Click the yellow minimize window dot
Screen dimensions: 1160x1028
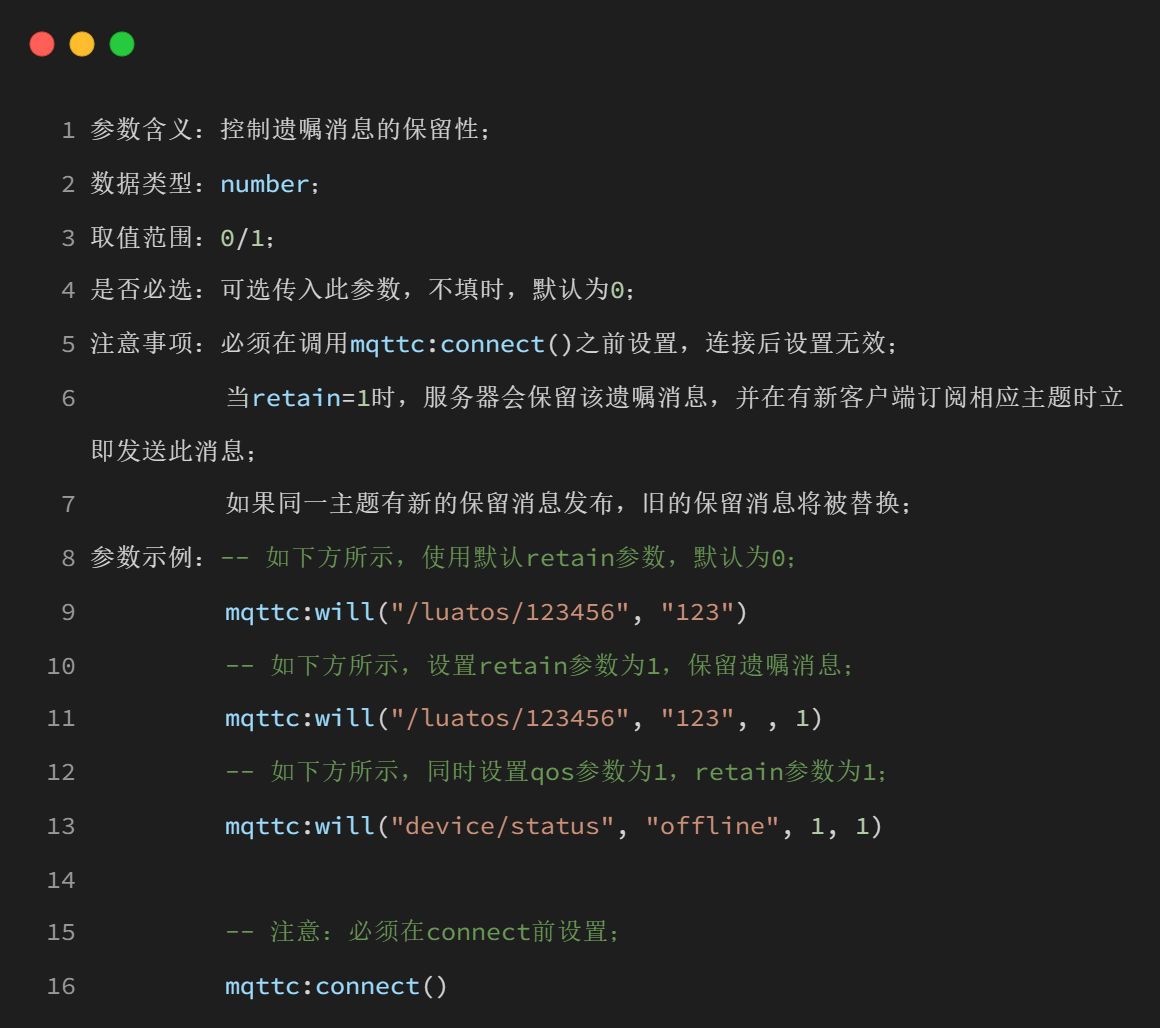[x=82, y=44]
